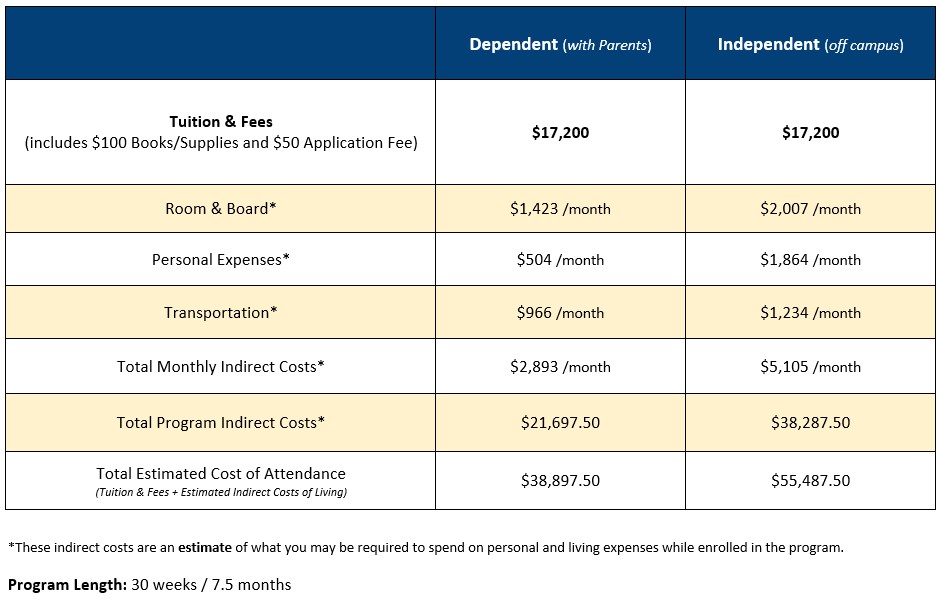Select the Room & Board row label

(221, 209)
